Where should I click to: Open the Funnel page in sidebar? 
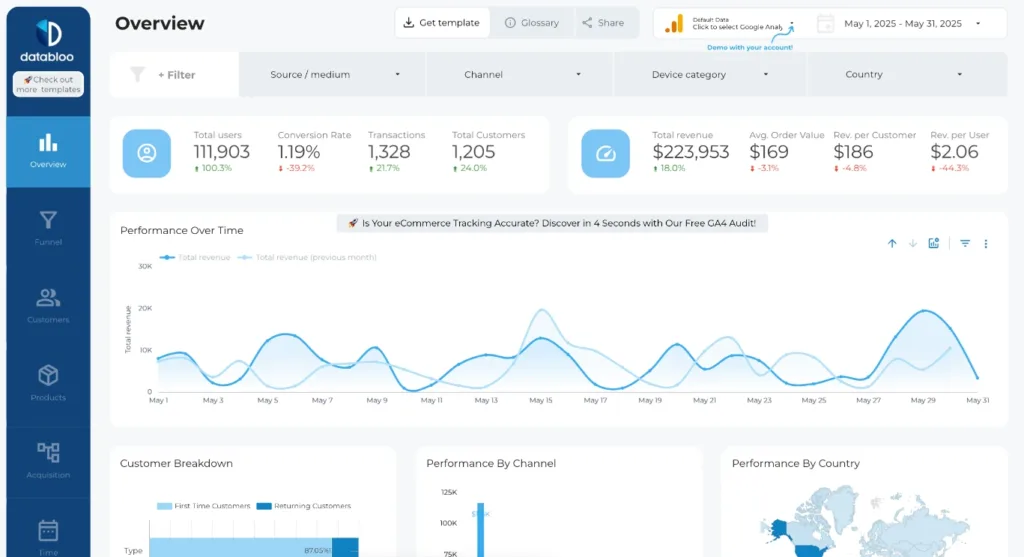coord(48,226)
